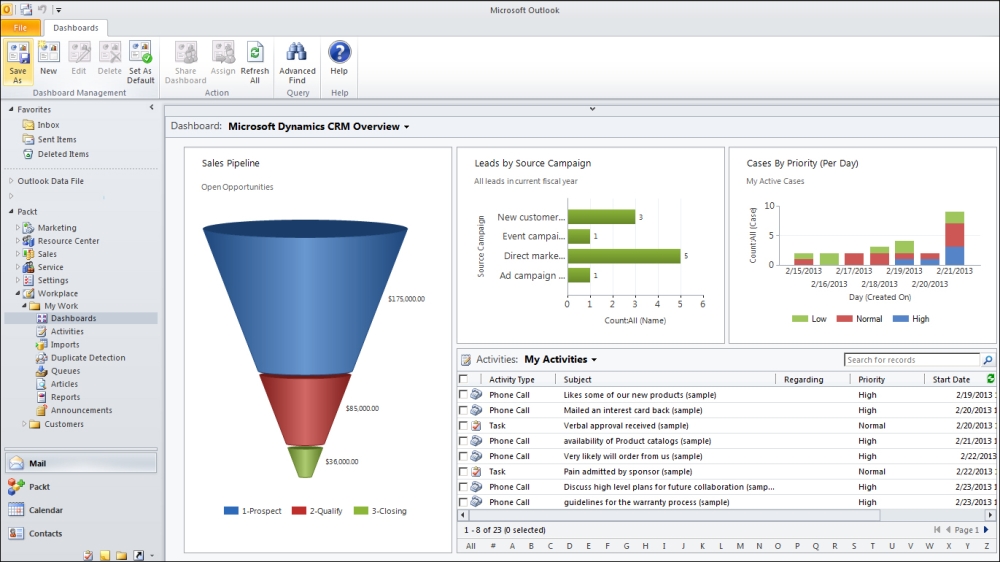The image size is (1000, 562).
Task: Click the 1-Prospect blue legend swatch
Action: (231, 511)
